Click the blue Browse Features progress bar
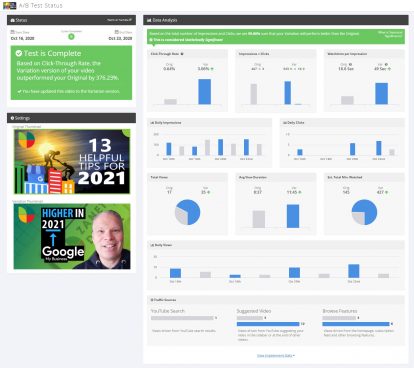414x368 pixels. coord(356,324)
